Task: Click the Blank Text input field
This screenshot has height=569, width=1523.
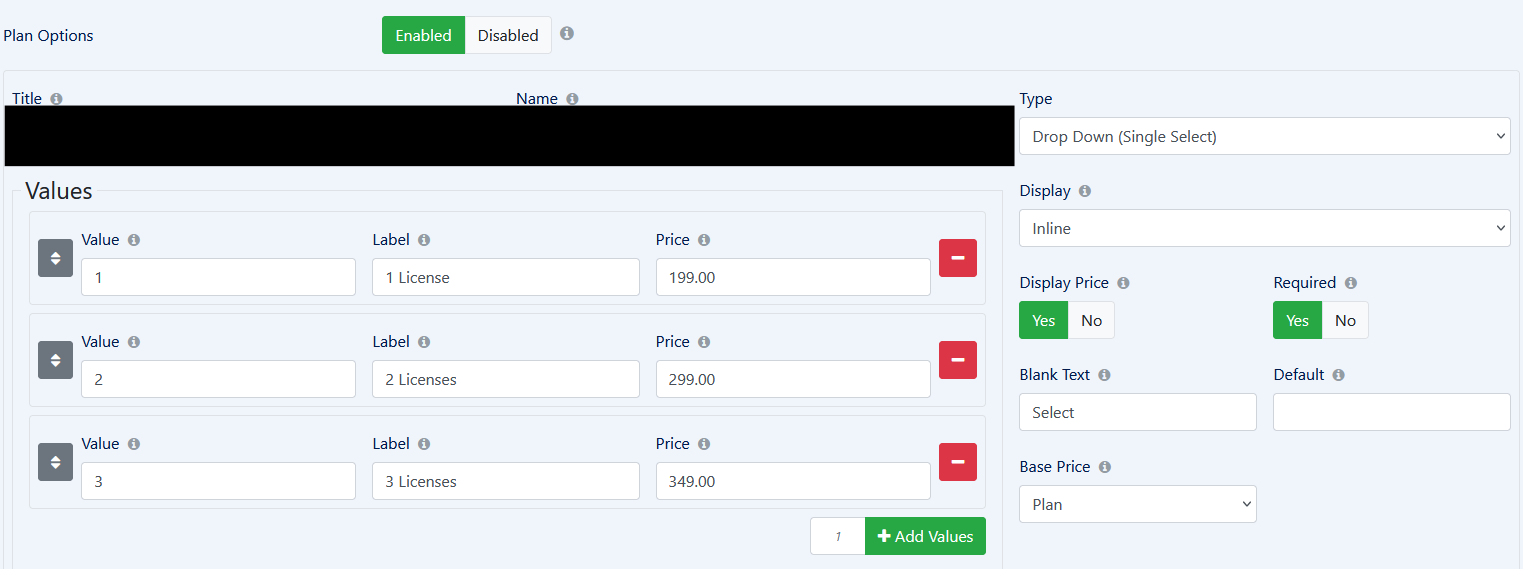Action: 1137,412
